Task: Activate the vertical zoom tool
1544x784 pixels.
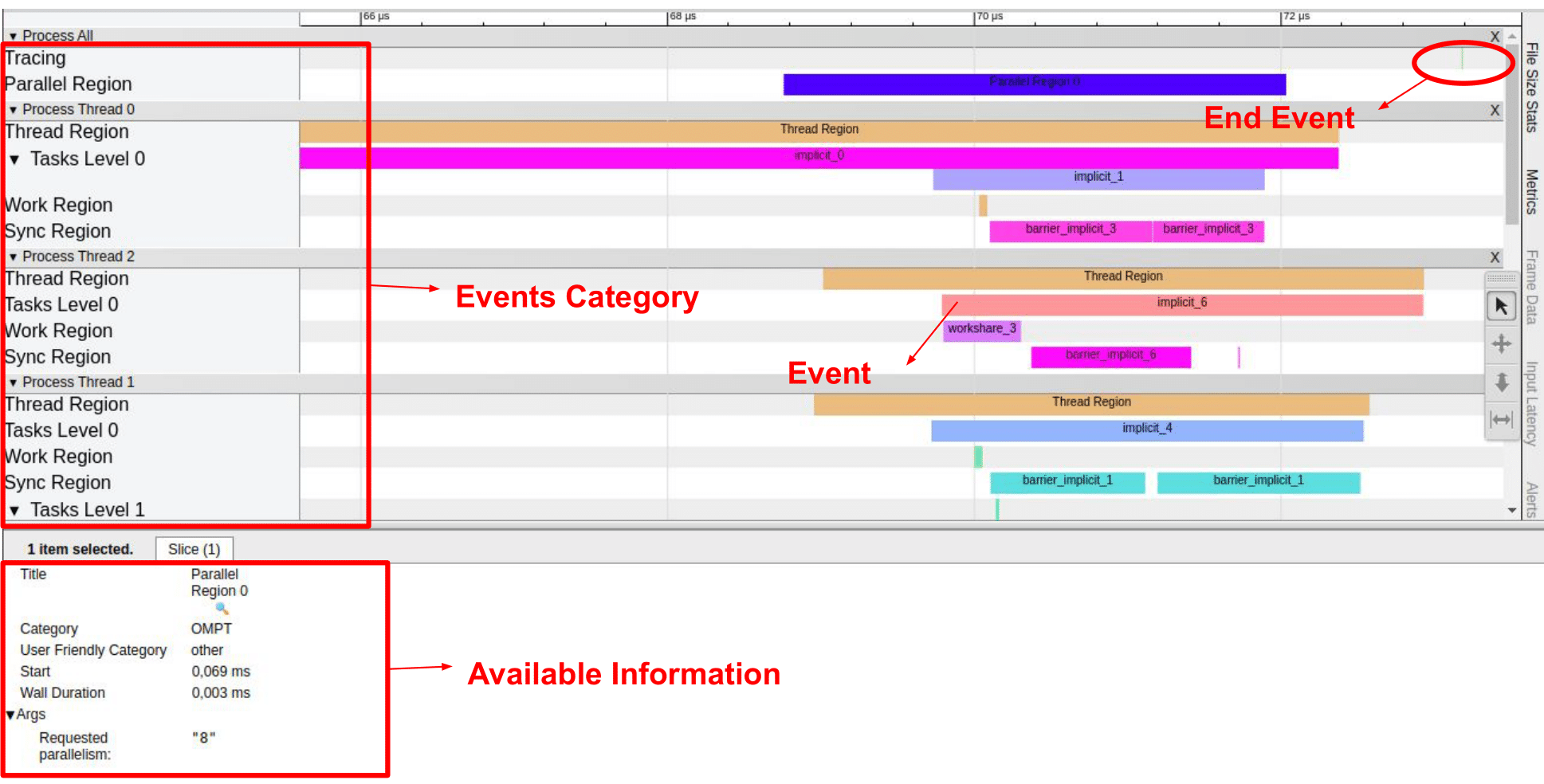Action: tap(1501, 382)
